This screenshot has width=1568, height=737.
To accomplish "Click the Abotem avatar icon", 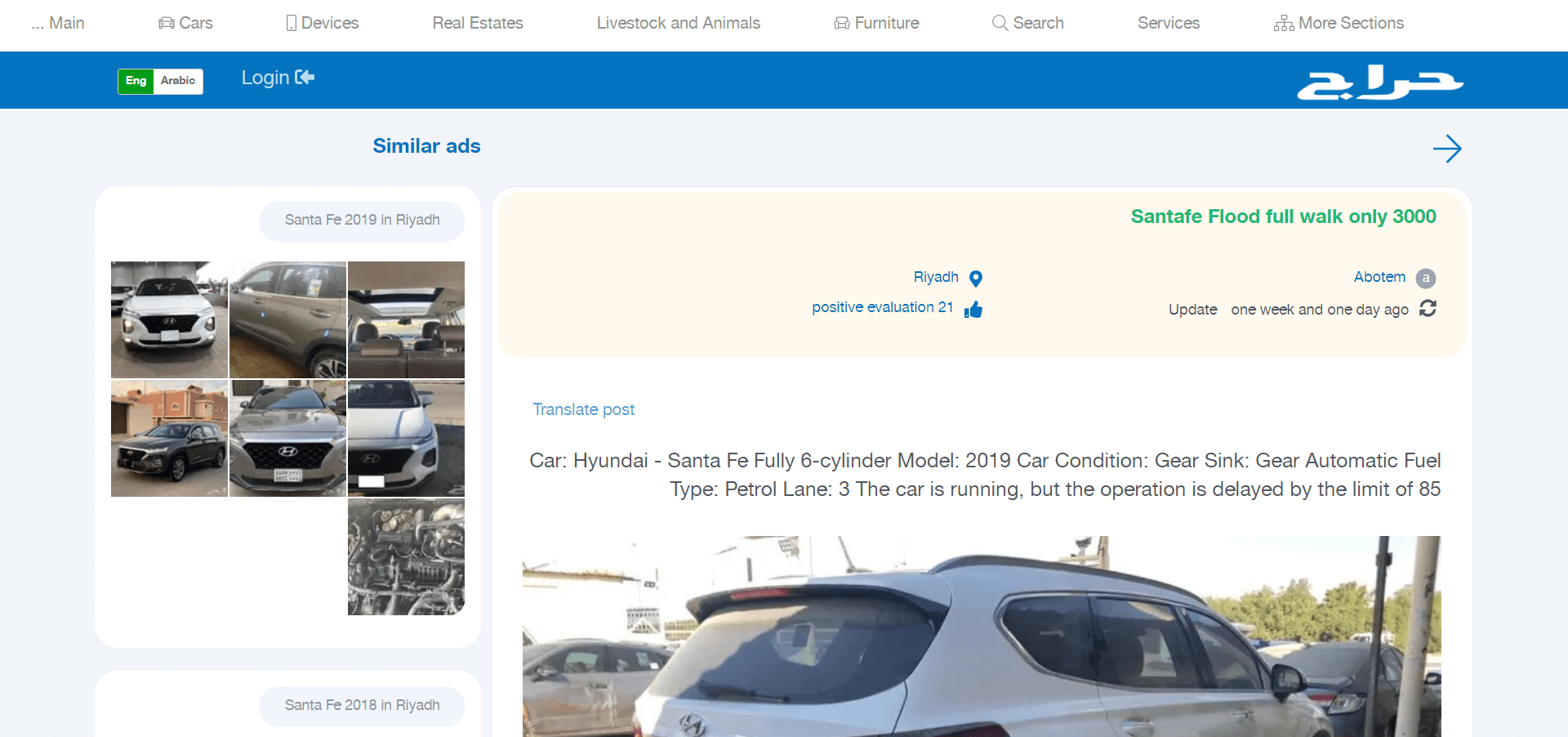I will click(1426, 278).
